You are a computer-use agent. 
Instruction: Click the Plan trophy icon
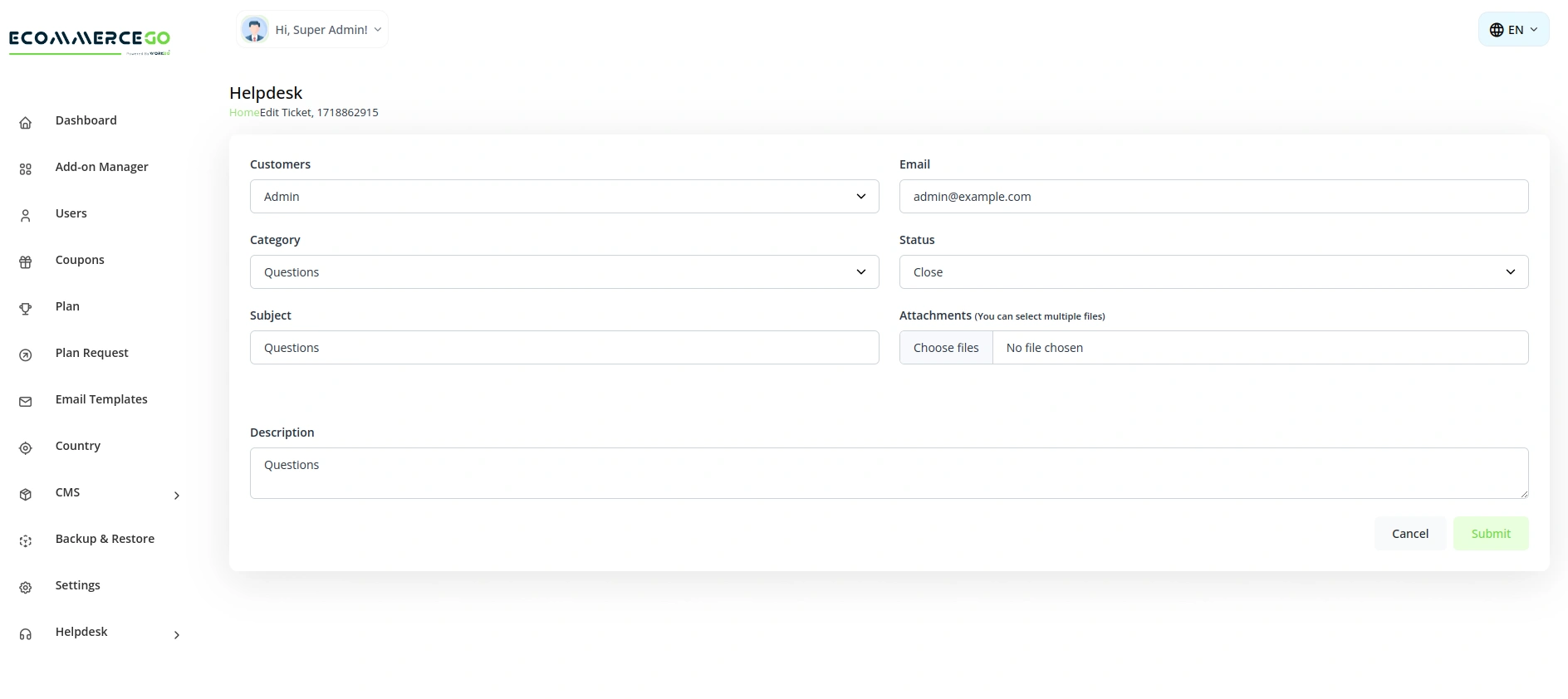click(x=26, y=309)
